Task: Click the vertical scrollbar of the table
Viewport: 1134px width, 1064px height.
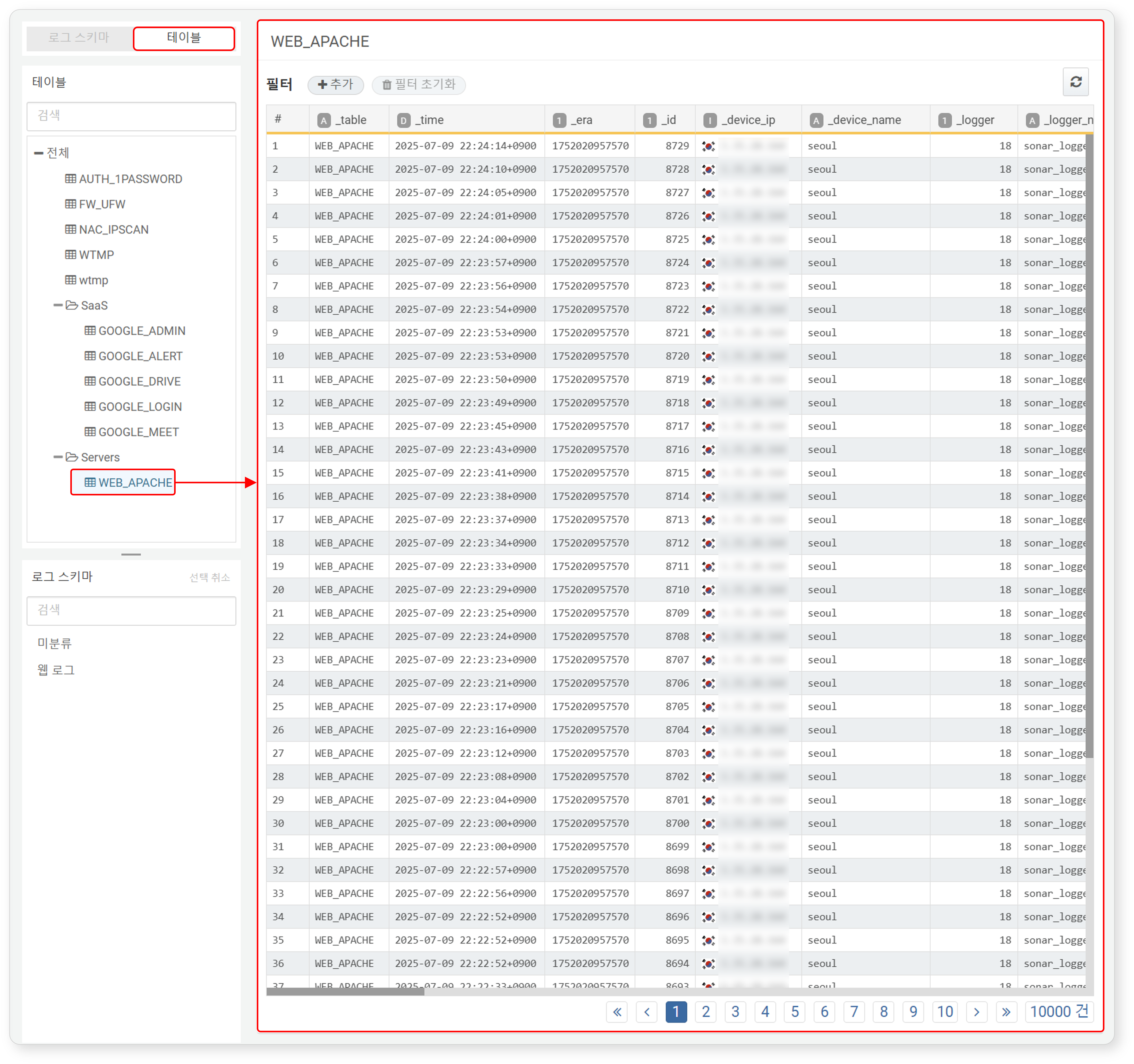Action: tap(1089, 446)
